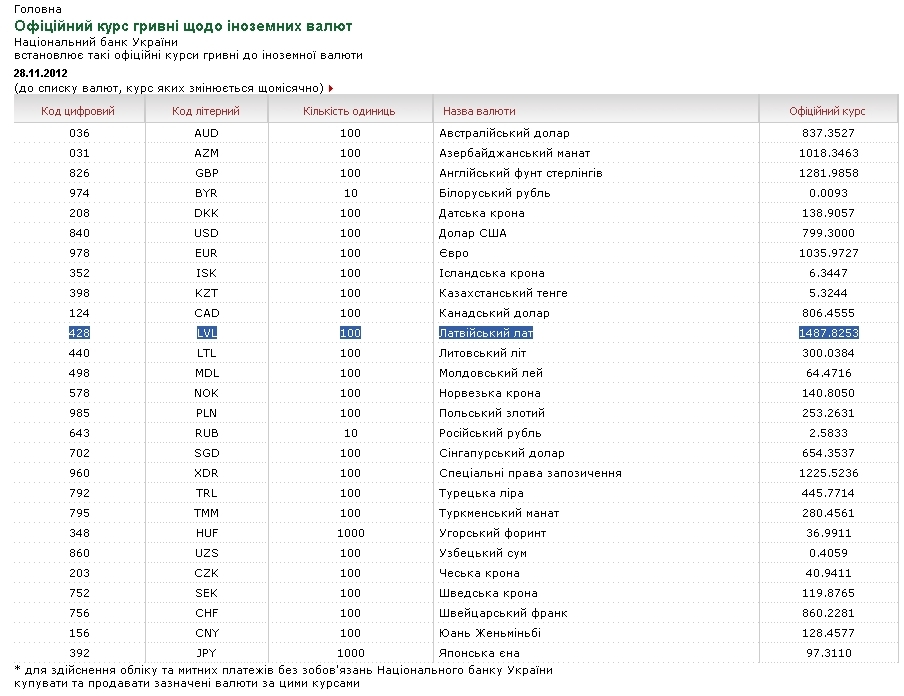The width and height of the screenshot is (904, 696).
Task: Click the rate 799.3000
Action: pos(828,233)
